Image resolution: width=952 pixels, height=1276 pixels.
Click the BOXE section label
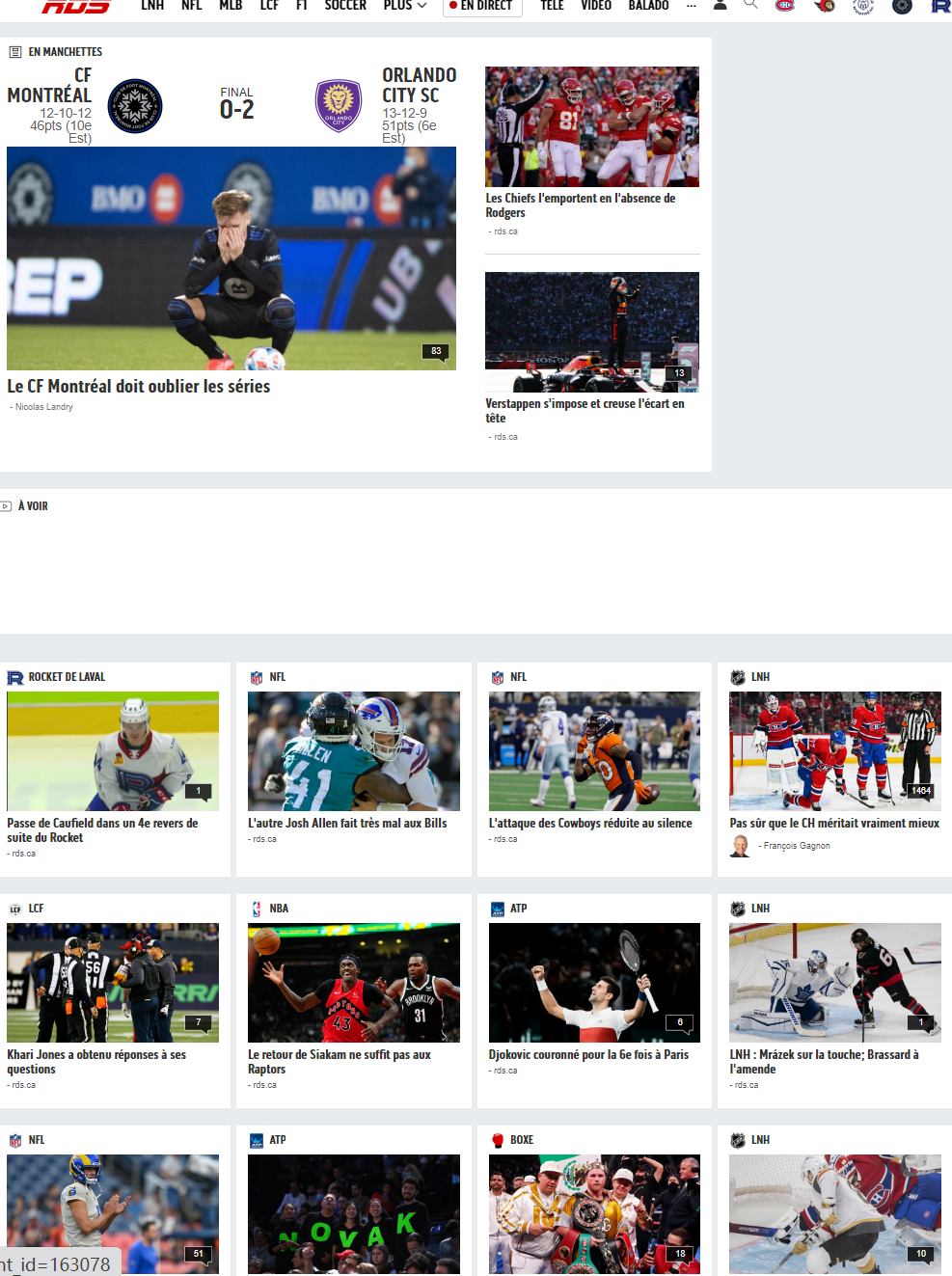click(x=522, y=1140)
